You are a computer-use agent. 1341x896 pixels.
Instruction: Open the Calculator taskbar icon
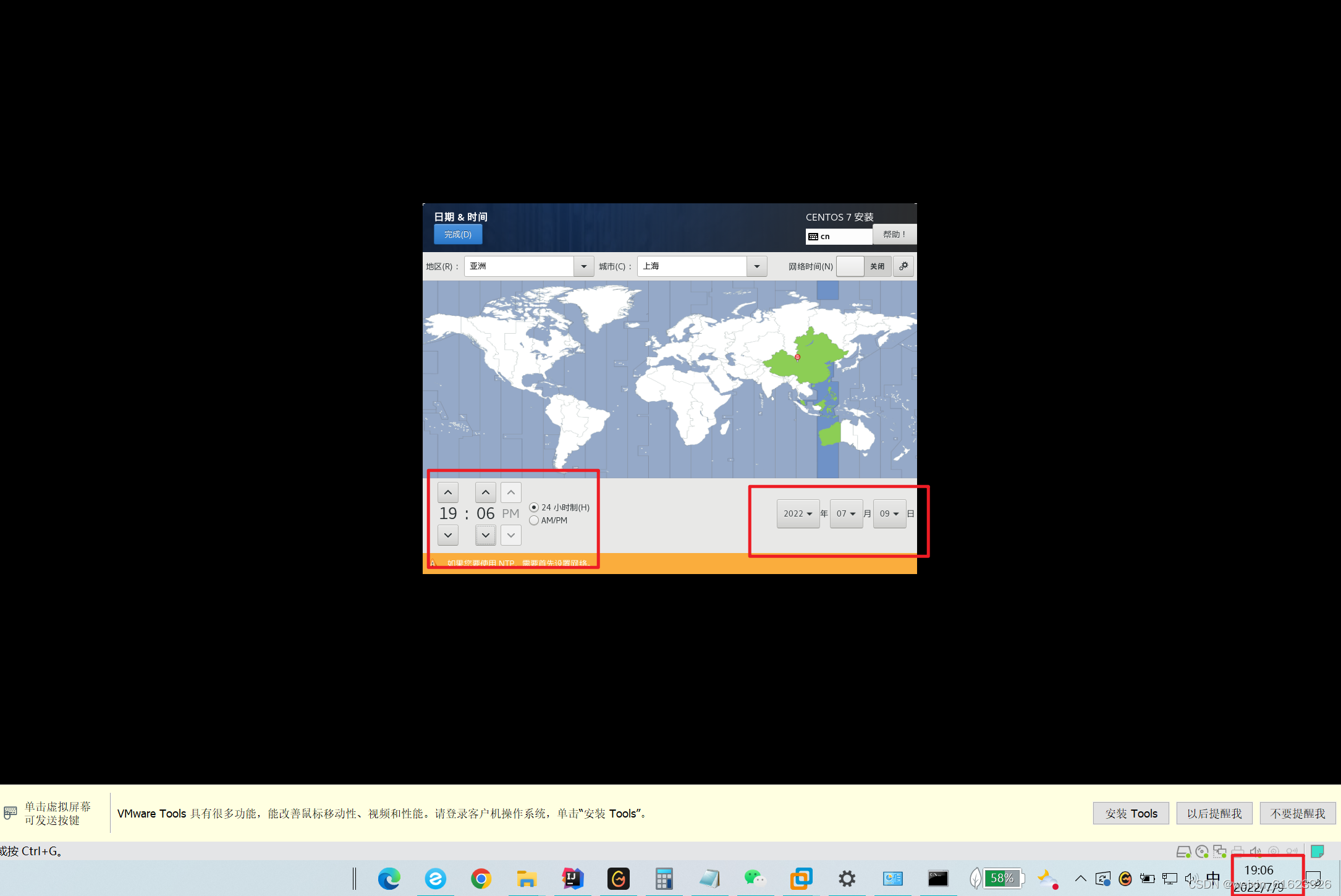click(664, 878)
